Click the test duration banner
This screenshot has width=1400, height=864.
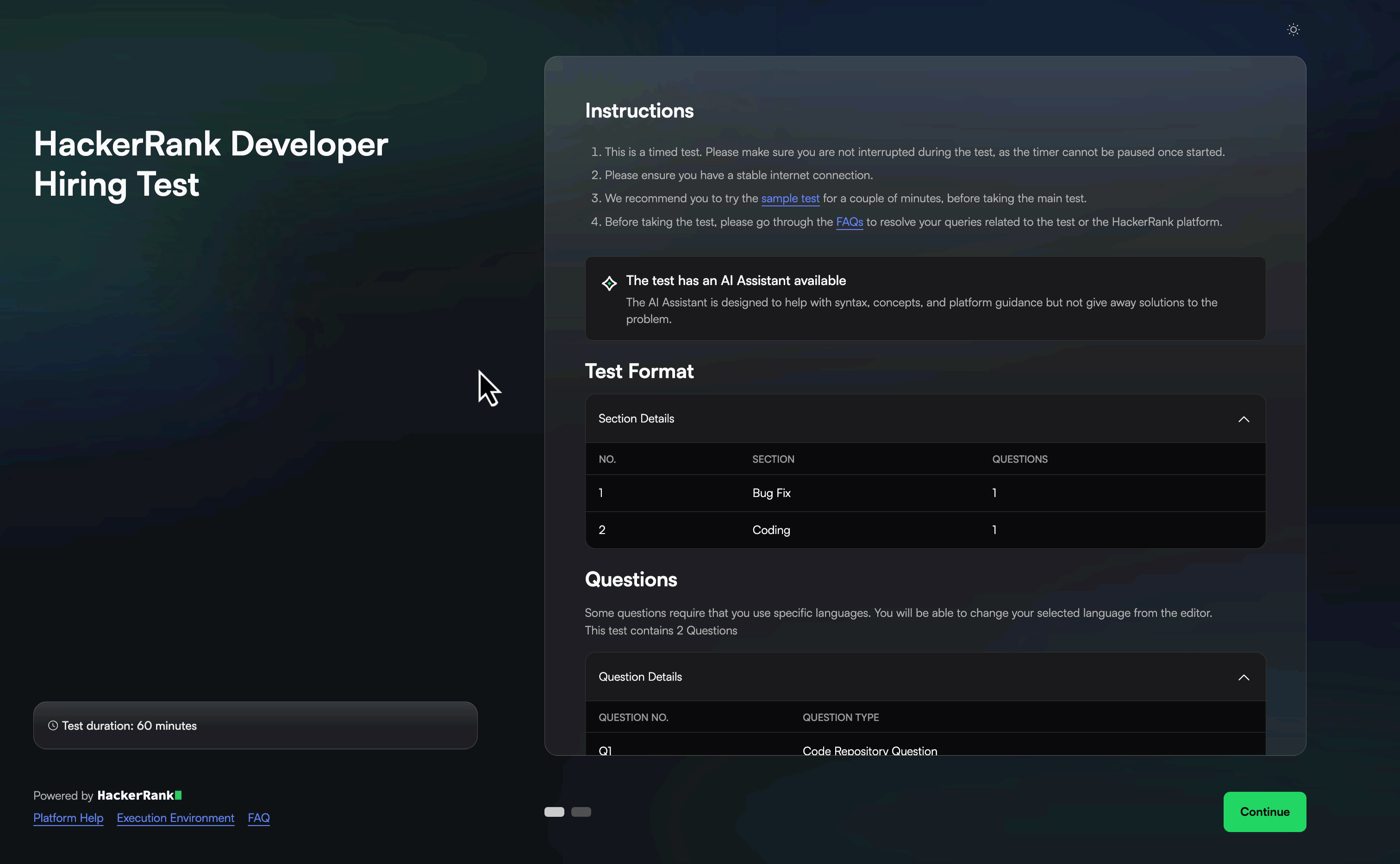point(255,725)
